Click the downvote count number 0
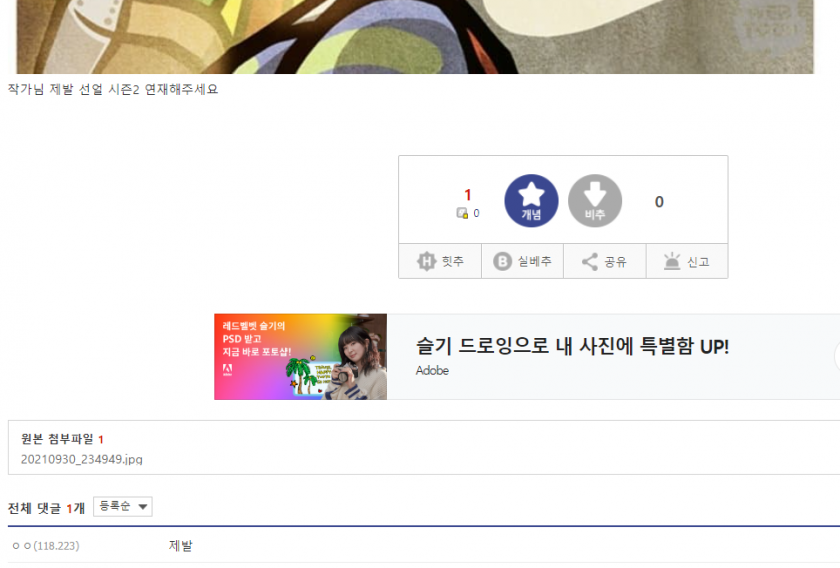The height and width of the screenshot is (568, 840). (x=659, y=201)
